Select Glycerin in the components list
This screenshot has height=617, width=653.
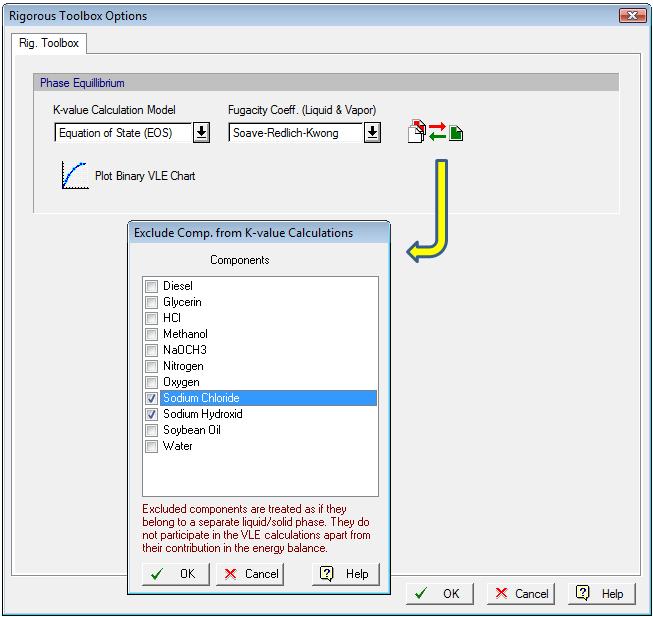point(182,302)
